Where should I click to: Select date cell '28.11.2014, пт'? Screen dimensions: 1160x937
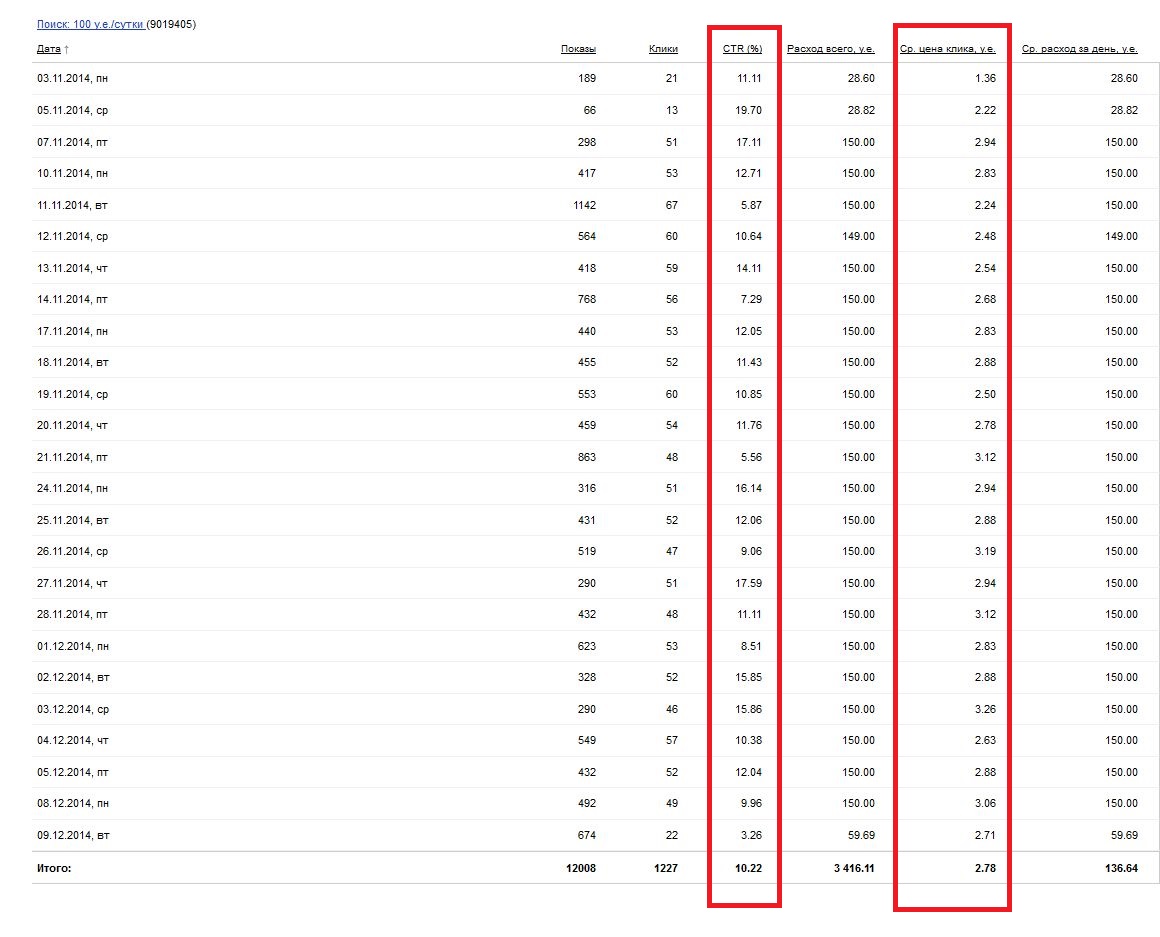tap(72, 615)
